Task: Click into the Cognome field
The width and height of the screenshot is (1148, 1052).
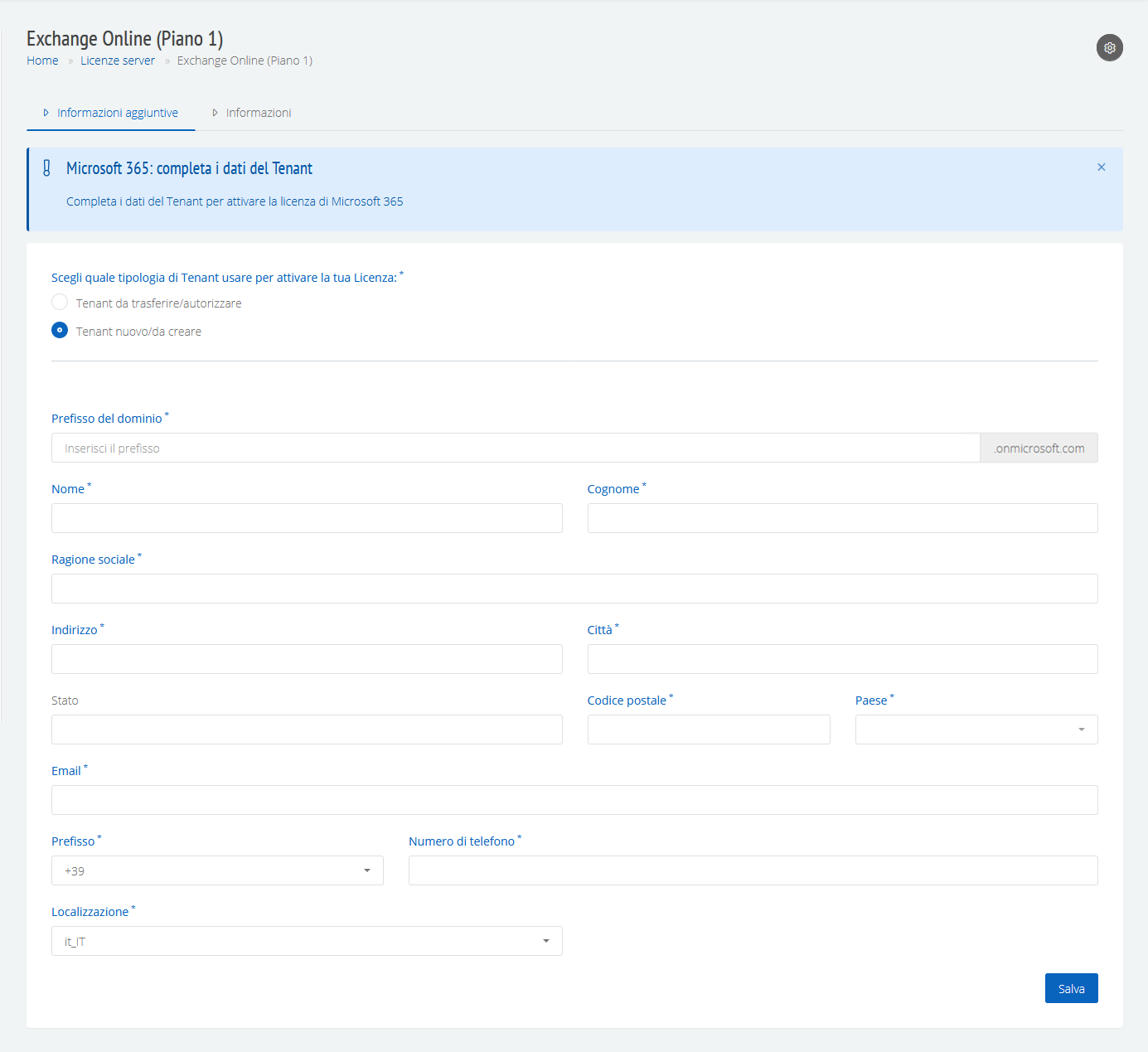Action: 843,518
